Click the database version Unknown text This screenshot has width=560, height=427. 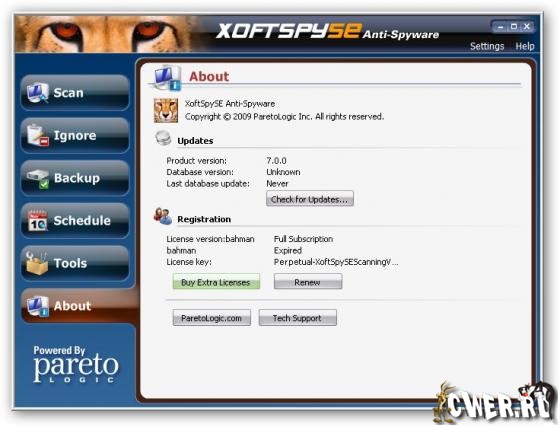click(283, 172)
